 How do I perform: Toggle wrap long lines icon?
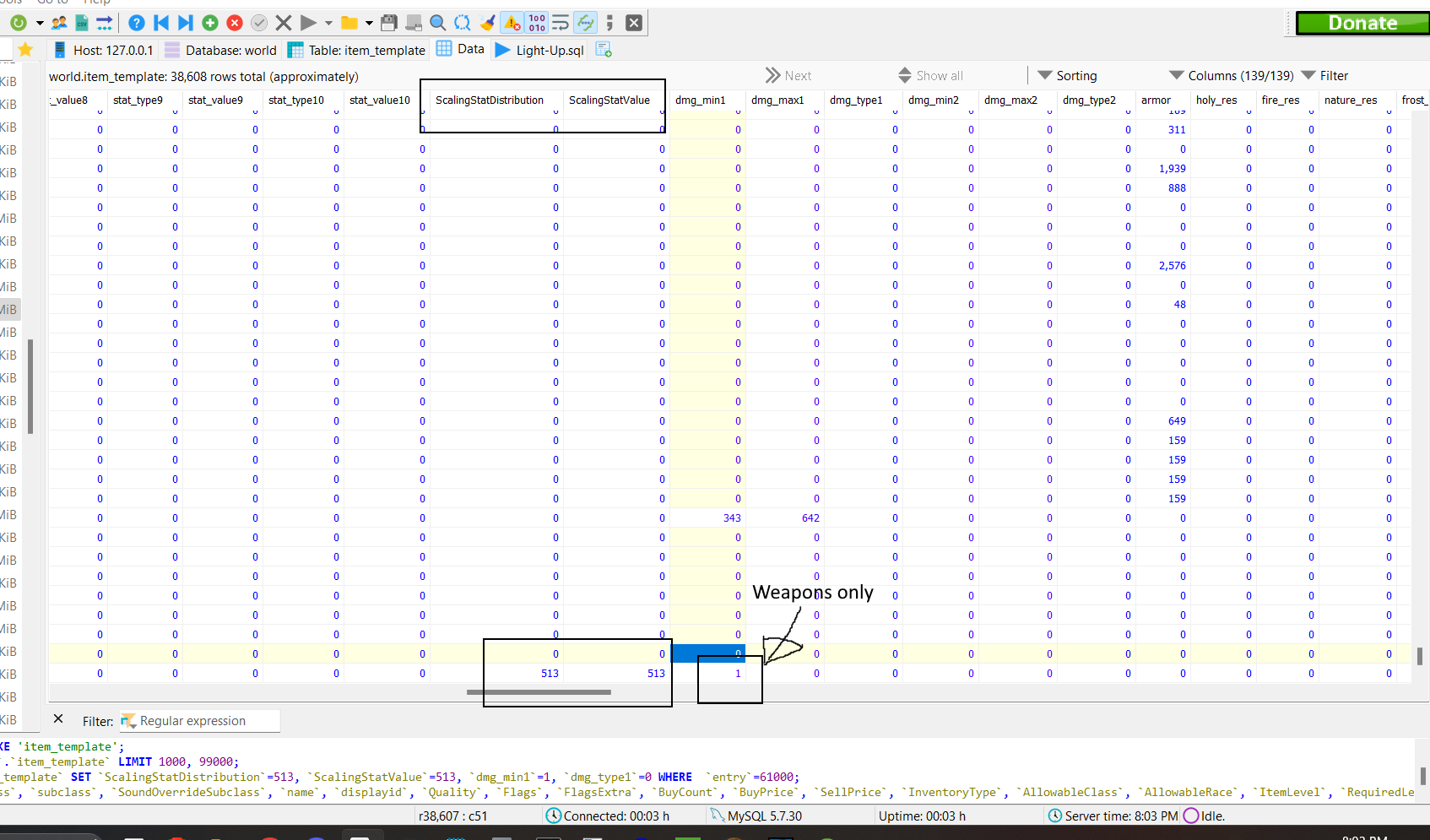coord(561,23)
